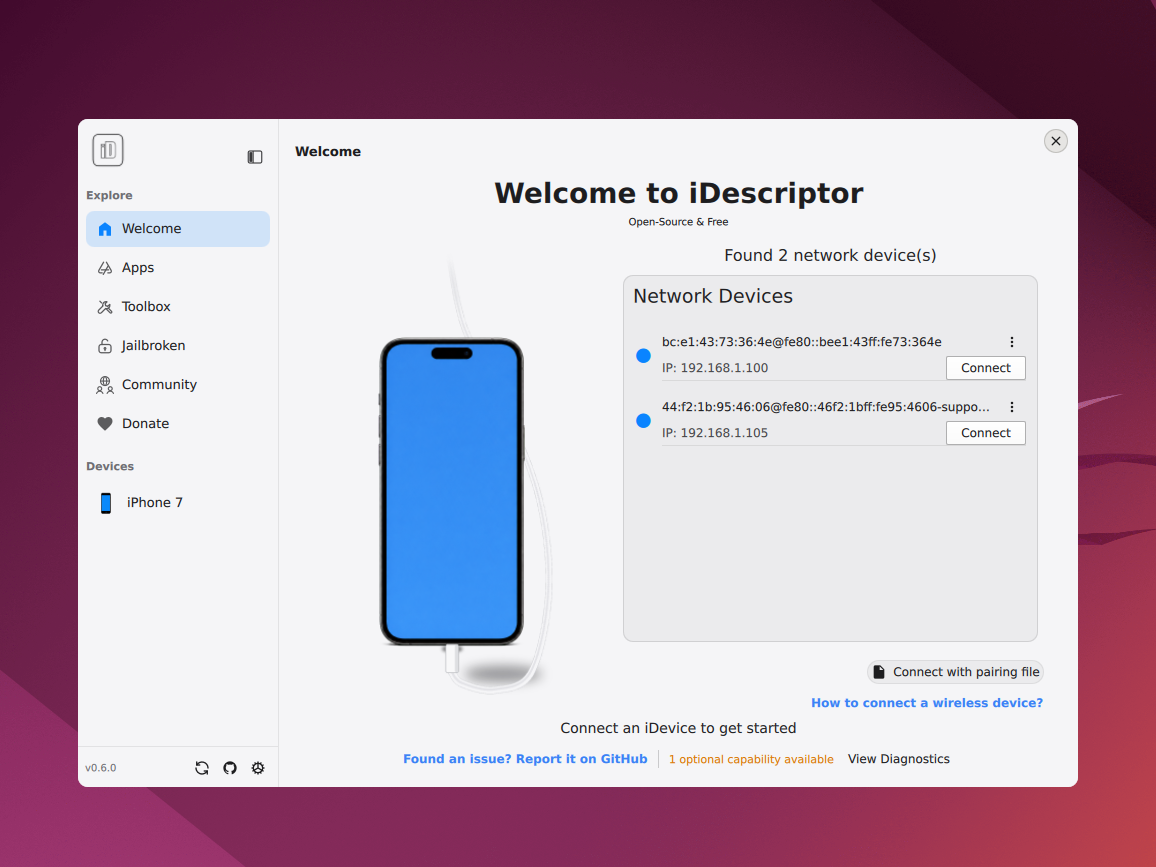
Task: Go to the Apps section
Action: pyautogui.click(x=178, y=268)
